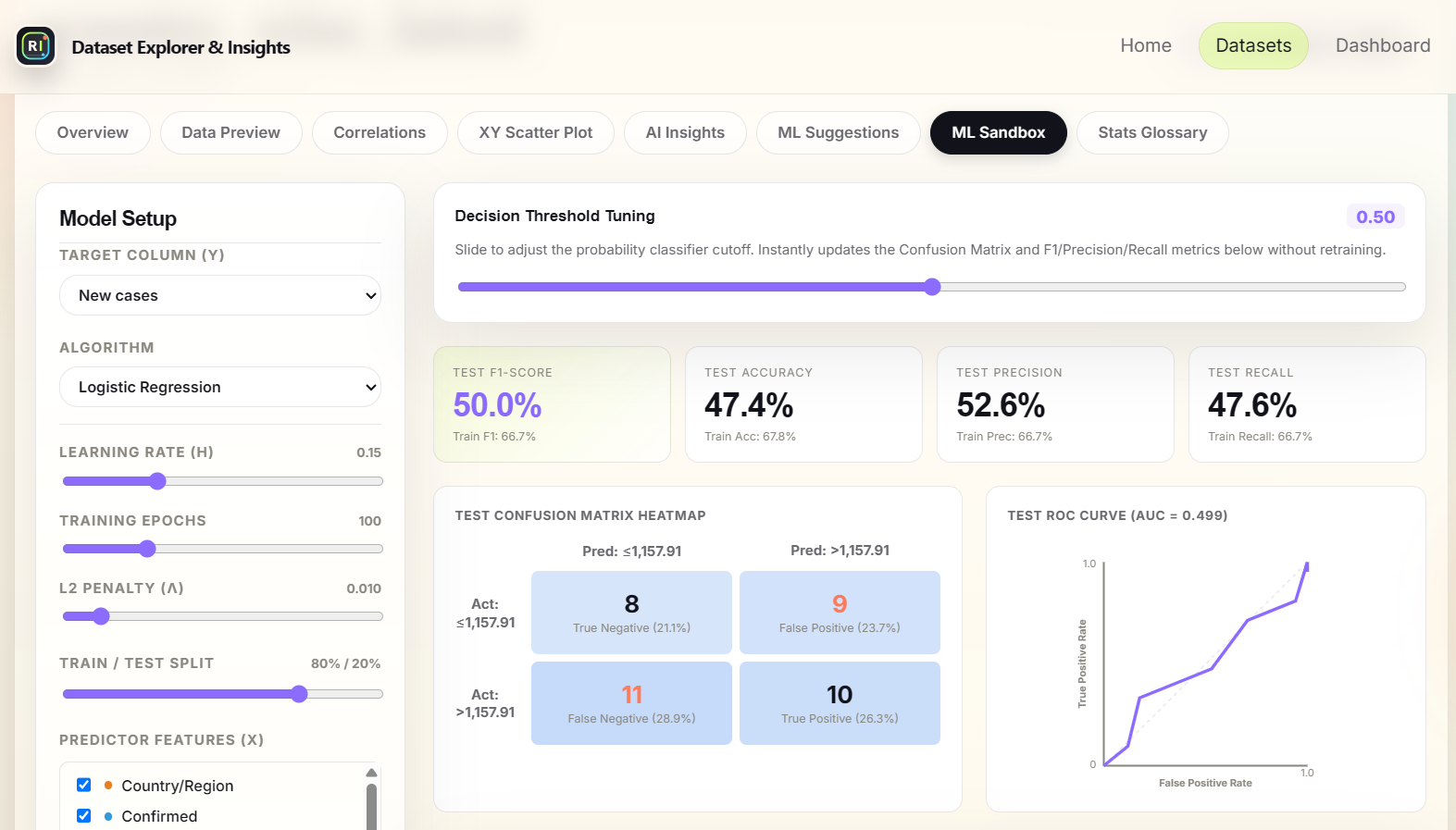Open the ML Suggestions tab
Viewport: 1456px width, 830px height.
[x=839, y=132]
